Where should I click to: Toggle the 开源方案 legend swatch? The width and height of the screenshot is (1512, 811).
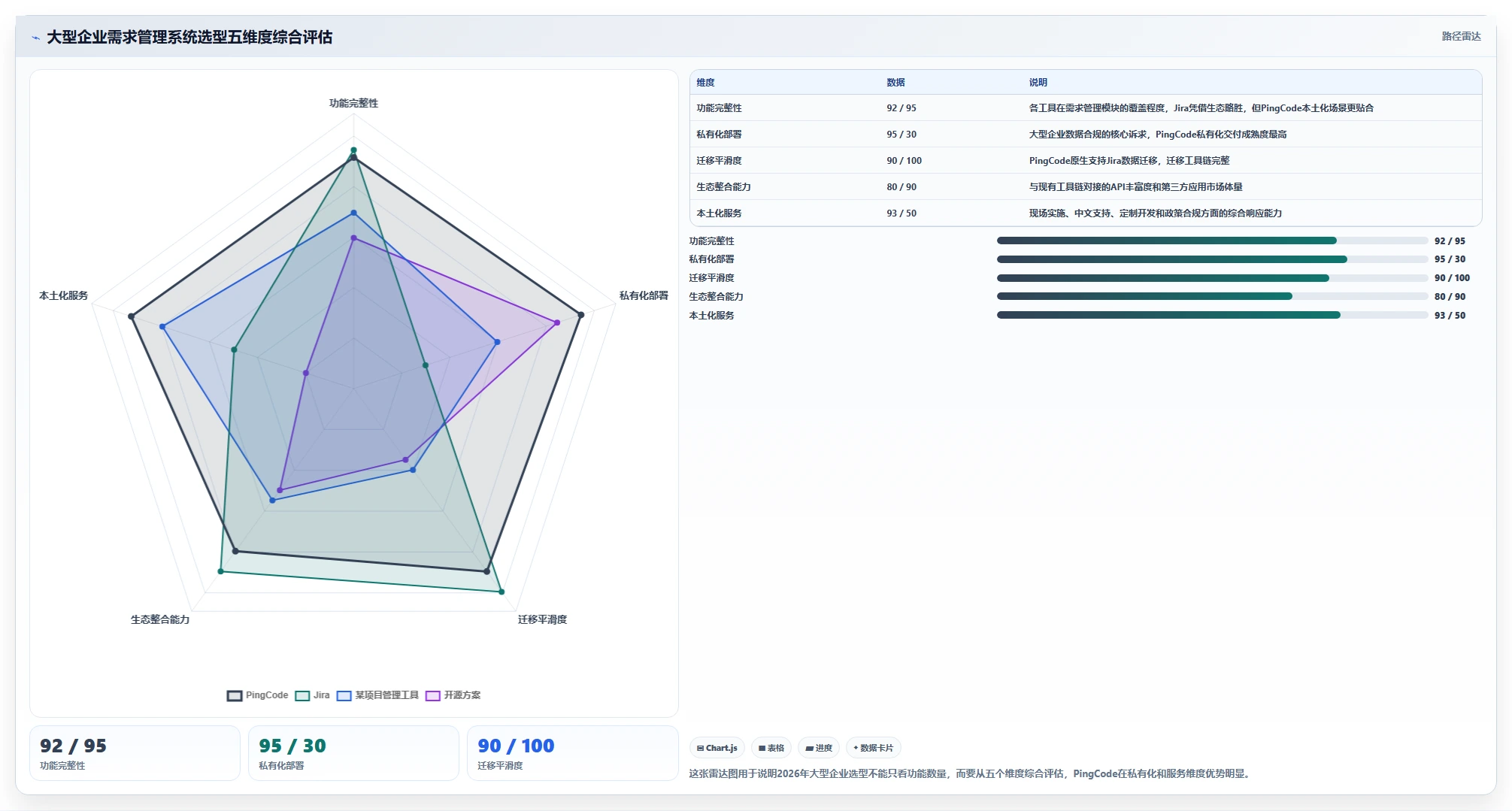[433, 695]
